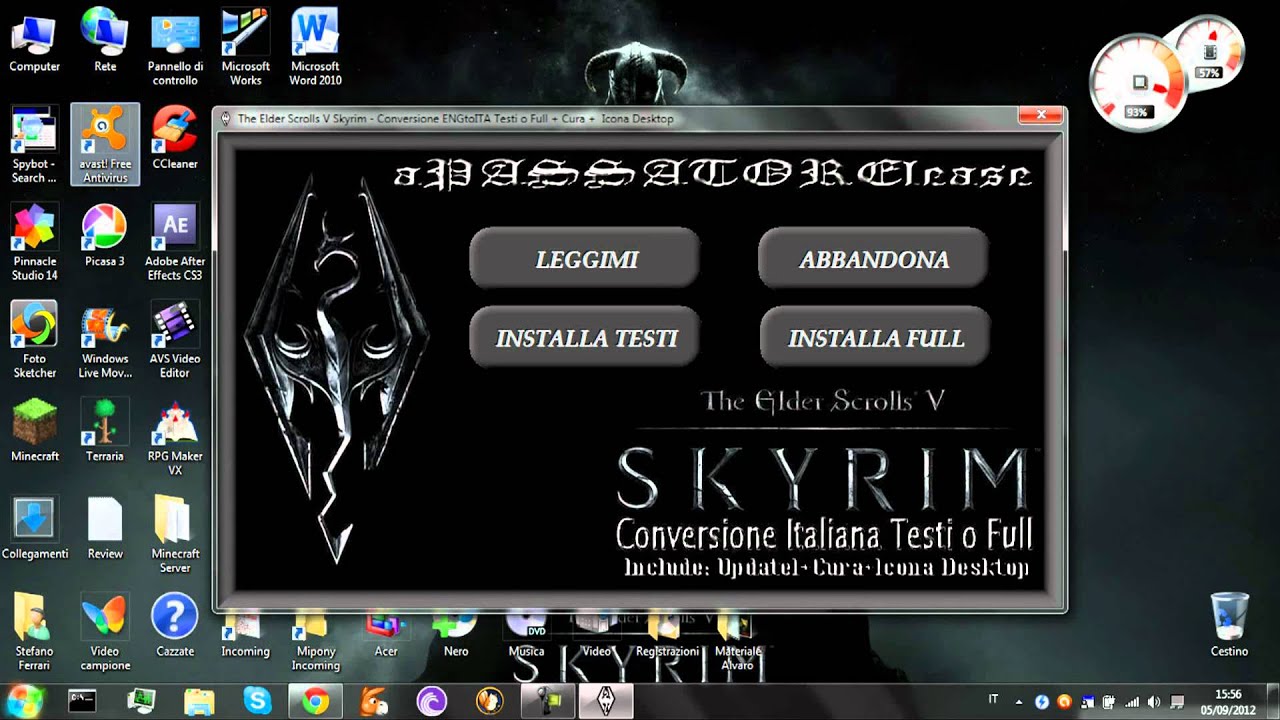Open the Incoming folder shortcut
This screenshot has height=720, width=1280.
[x=245, y=637]
